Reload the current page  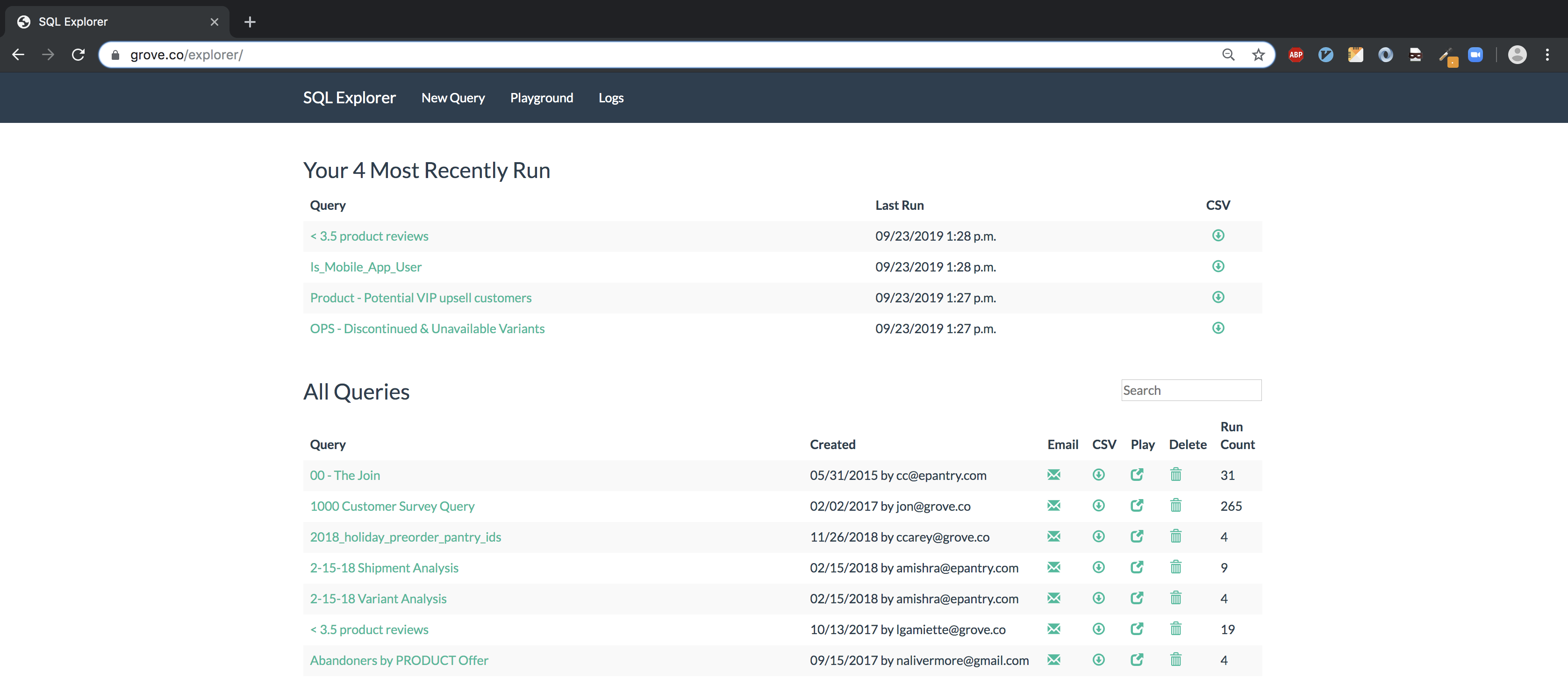pos(78,55)
